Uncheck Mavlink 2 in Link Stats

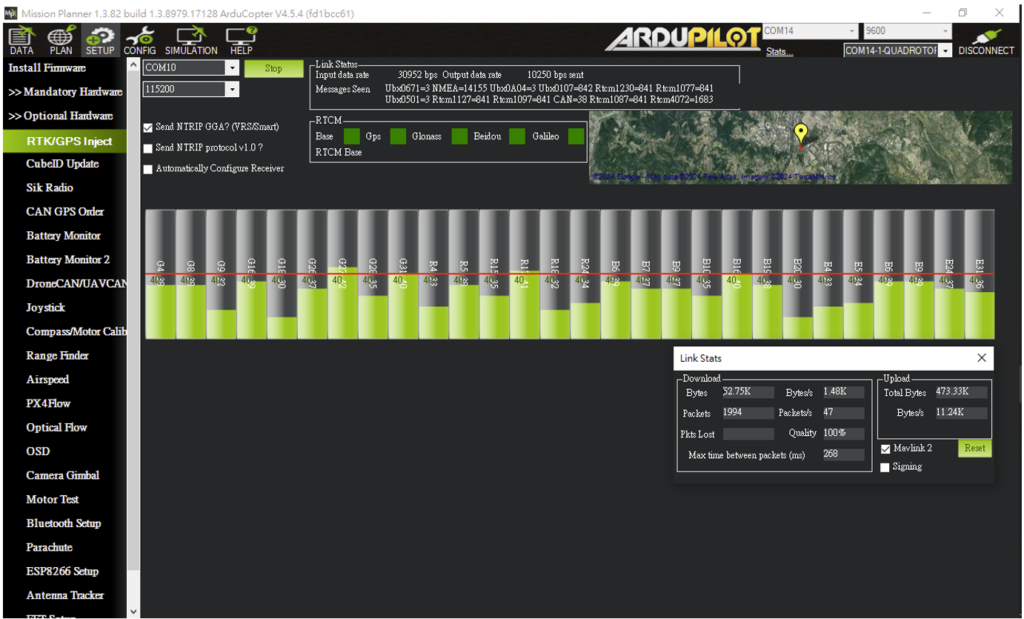[884, 448]
